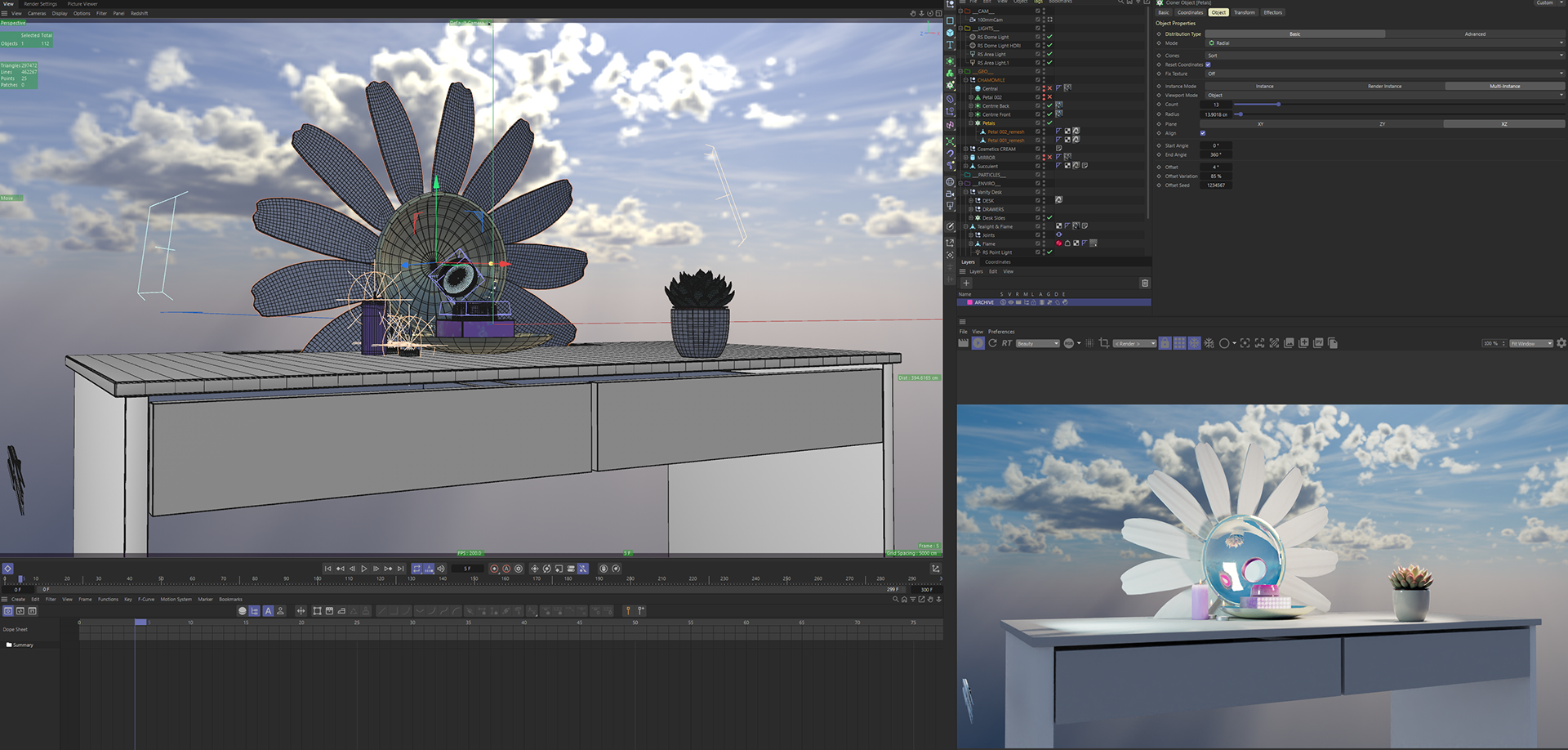Toggle the Petals cloner enable checkmark
The width and height of the screenshot is (1568, 750).
[x=1049, y=123]
